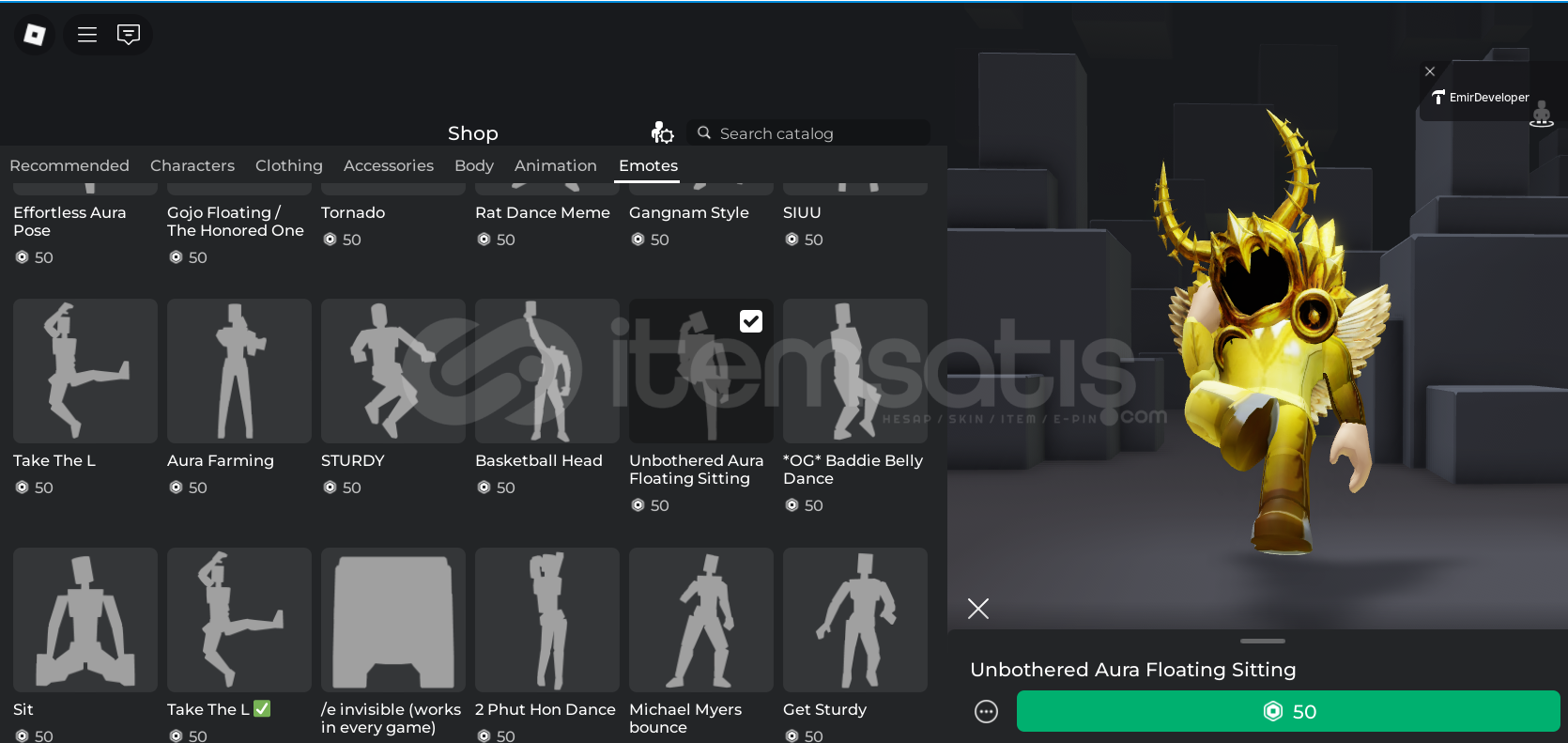Select the *OG* Baddie Belly Dance thumbnail
The width and height of the screenshot is (1568, 743).
(855, 371)
